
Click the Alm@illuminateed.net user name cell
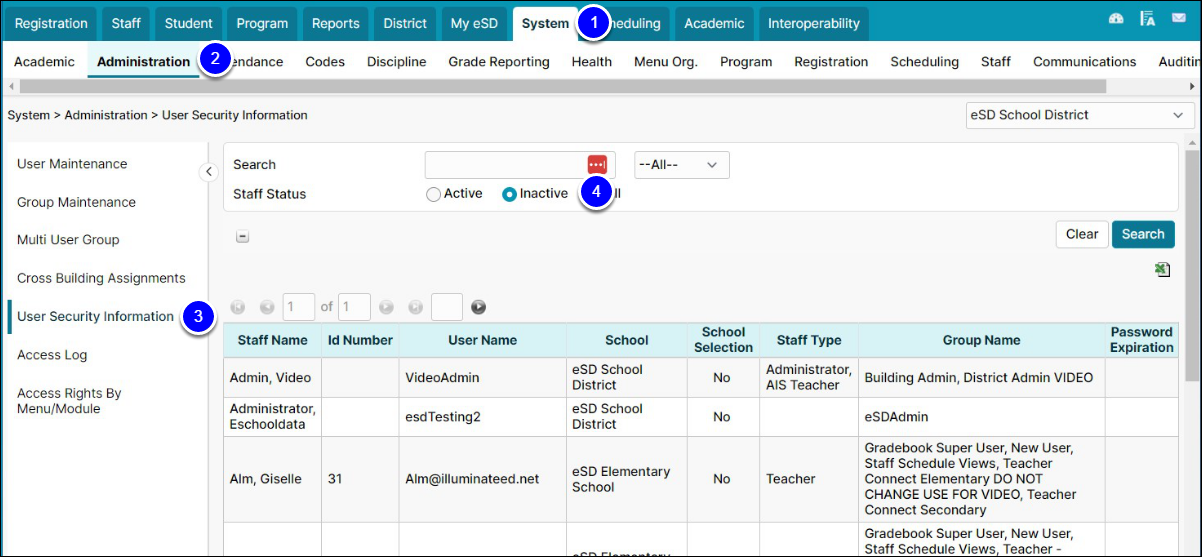482,479
